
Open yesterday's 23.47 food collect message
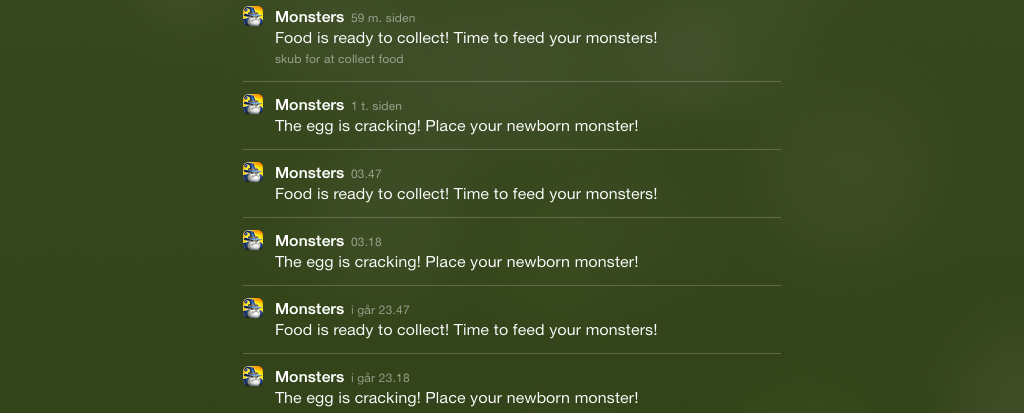(x=466, y=330)
